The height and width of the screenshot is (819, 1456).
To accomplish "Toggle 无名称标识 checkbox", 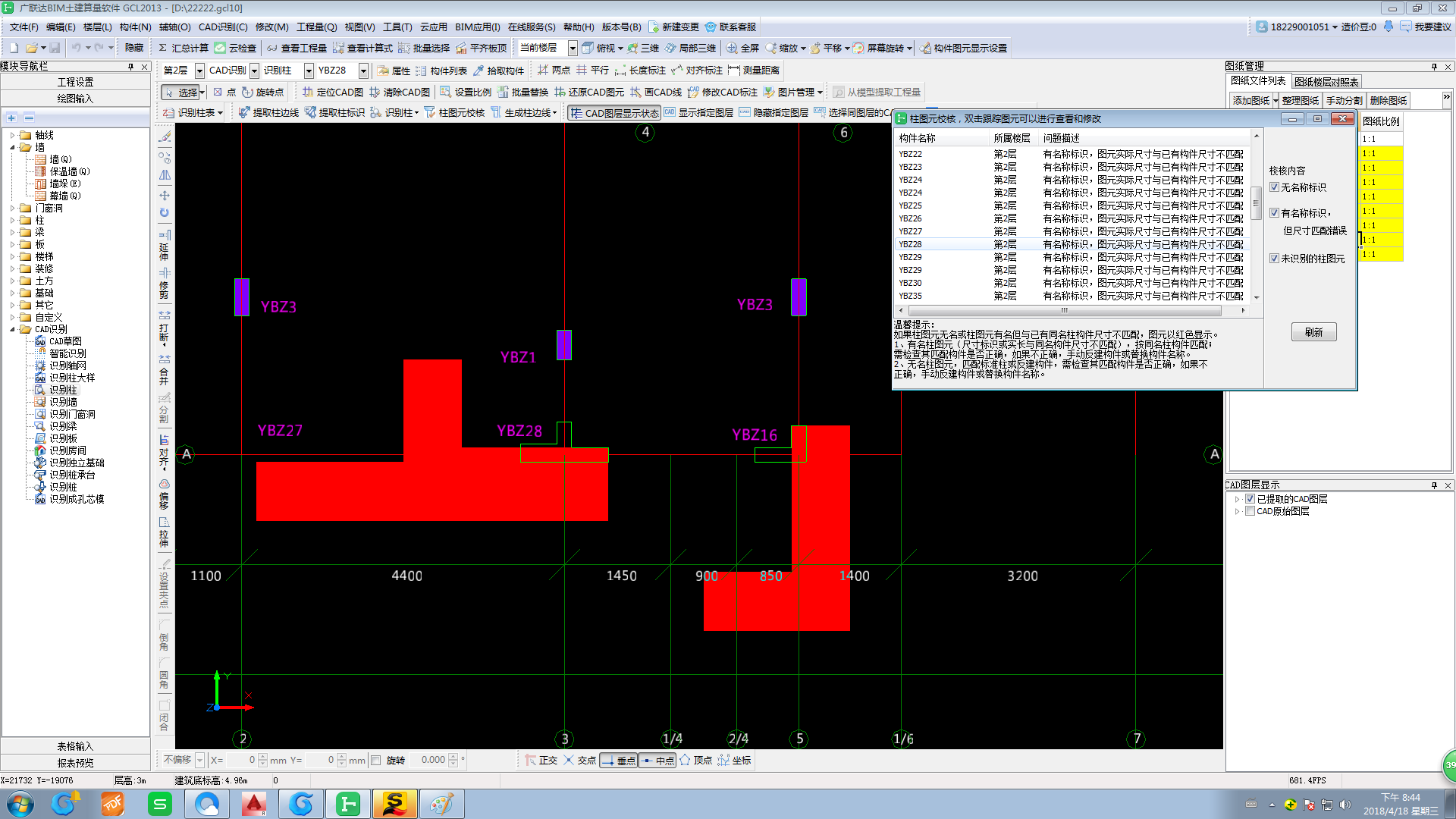I will coord(1275,187).
